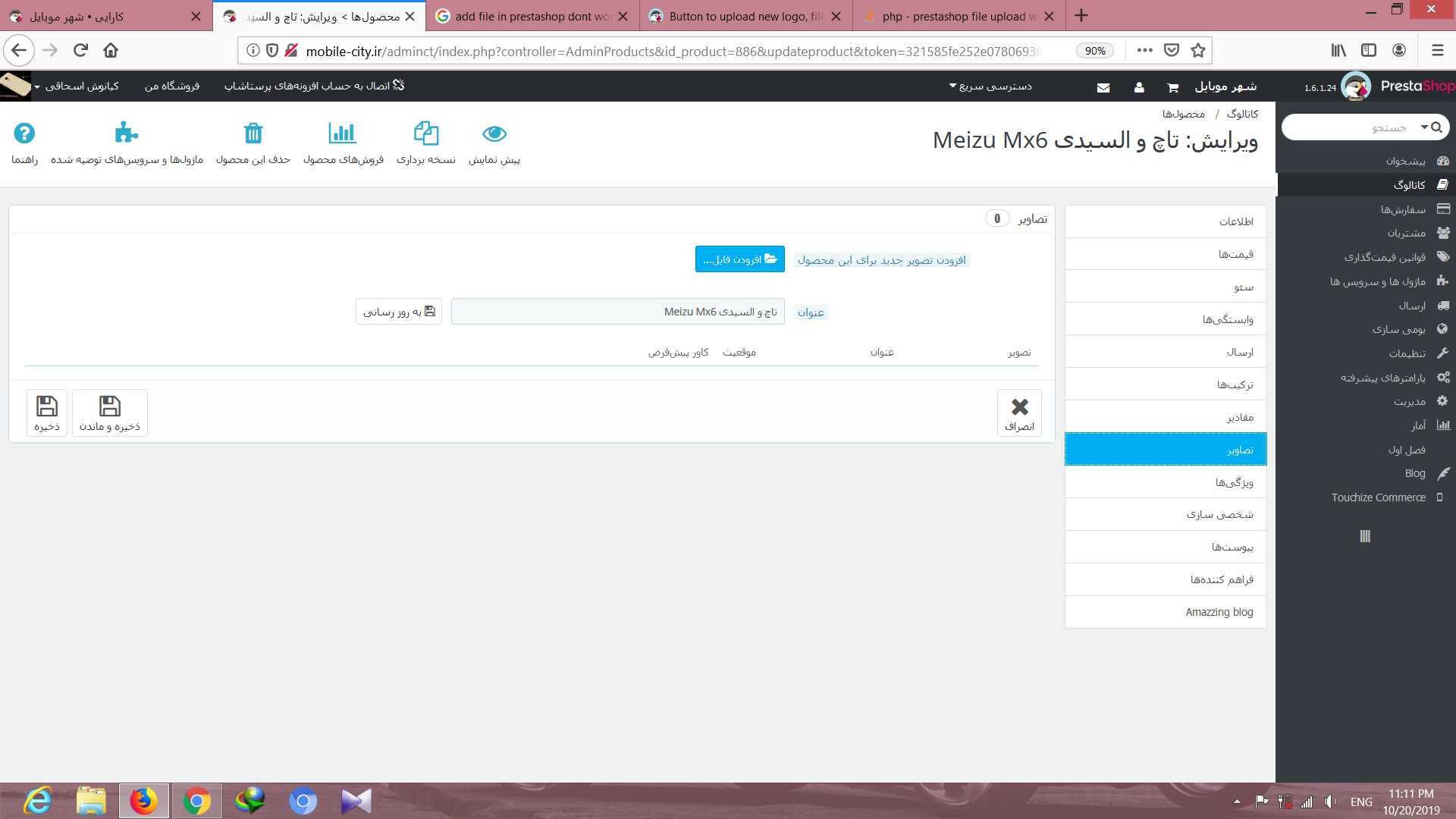Image resolution: width=1456 pixels, height=819 pixels.
Task: Open Recommended modules puzzle icon
Action: (126, 133)
